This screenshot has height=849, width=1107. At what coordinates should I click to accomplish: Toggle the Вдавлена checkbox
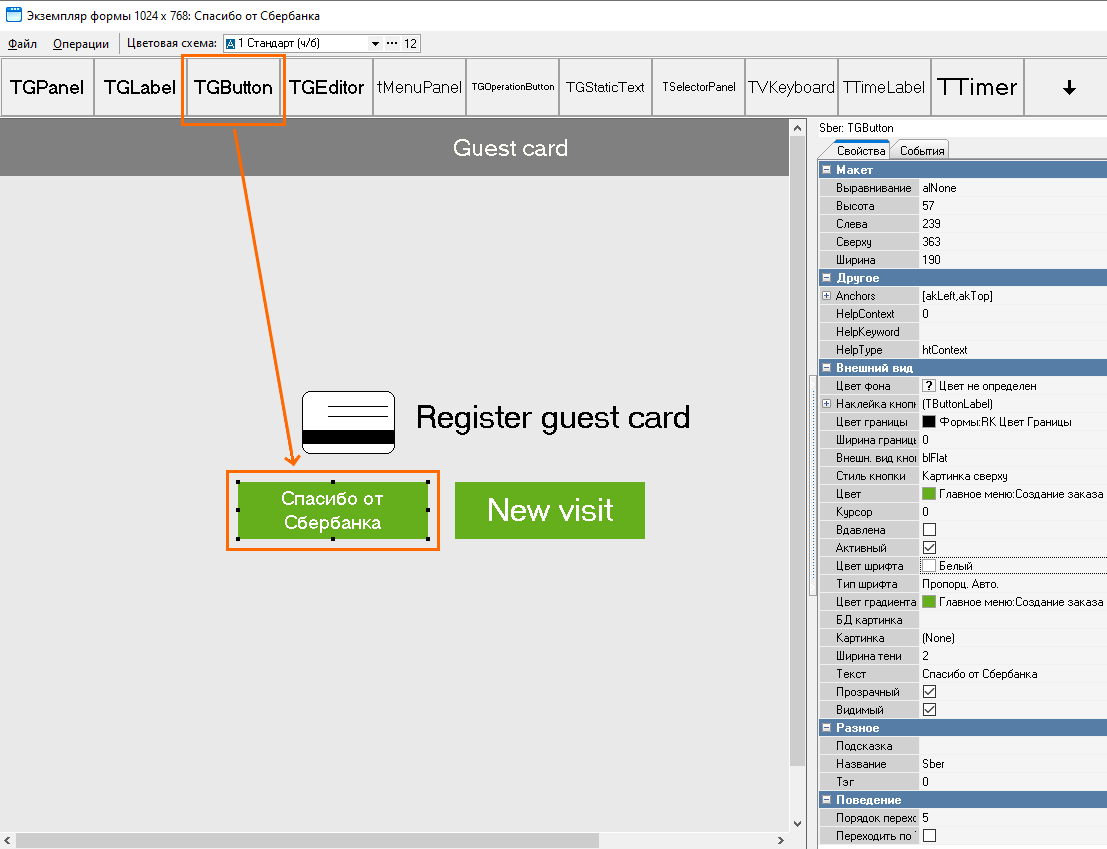[x=929, y=530]
